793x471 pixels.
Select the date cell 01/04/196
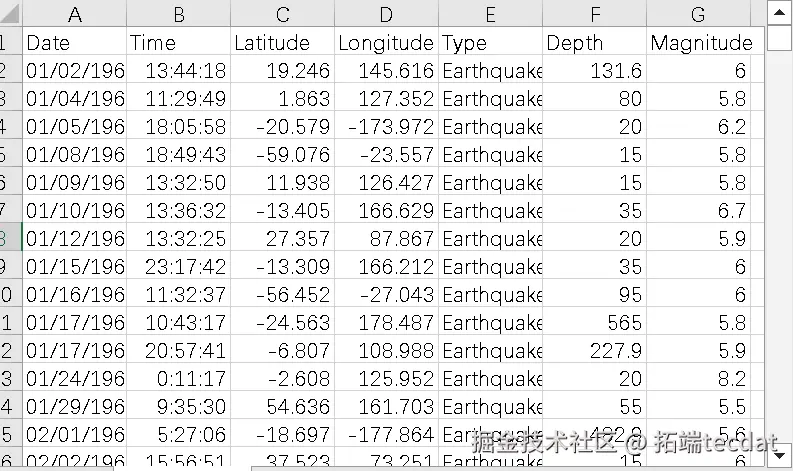click(75, 97)
